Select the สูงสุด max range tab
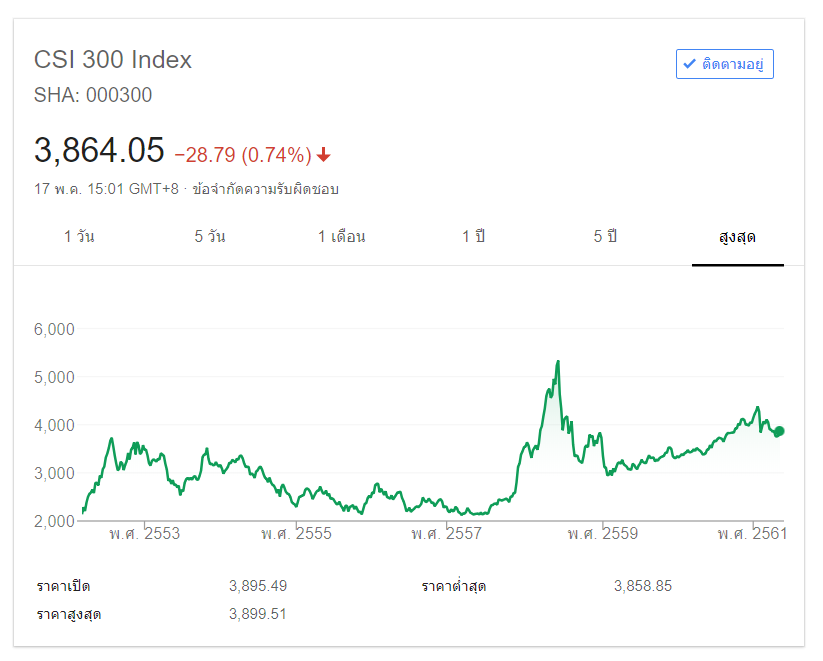 [x=737, y=237]
